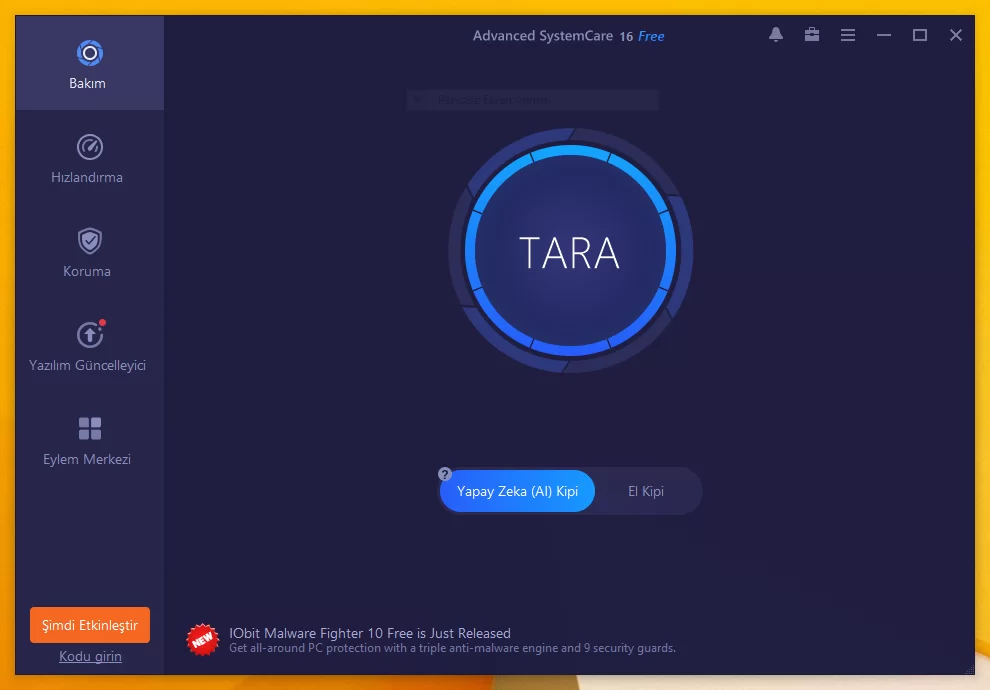Click the help question mark icon
The width and height of the screenshot is (990, 690).
pyautogui.click(x=444, y=474)
